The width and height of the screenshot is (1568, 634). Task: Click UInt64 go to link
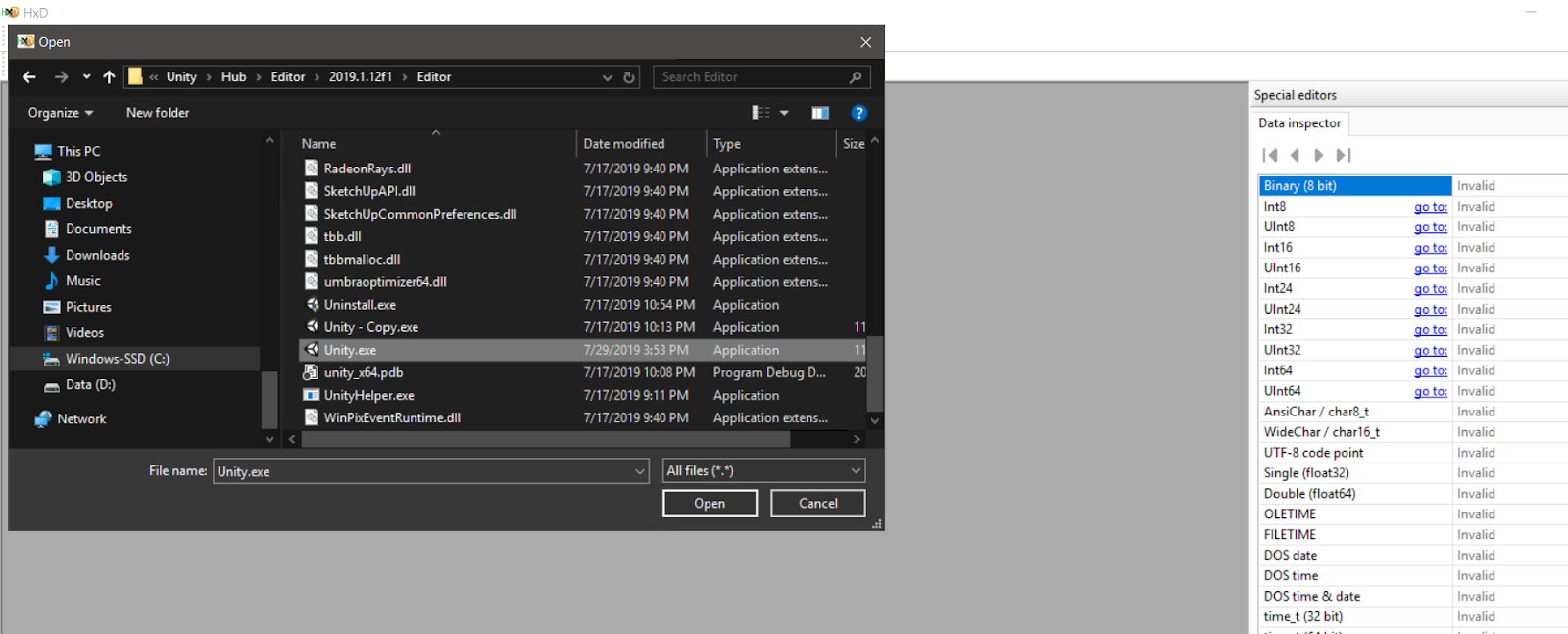point(1430,392)
